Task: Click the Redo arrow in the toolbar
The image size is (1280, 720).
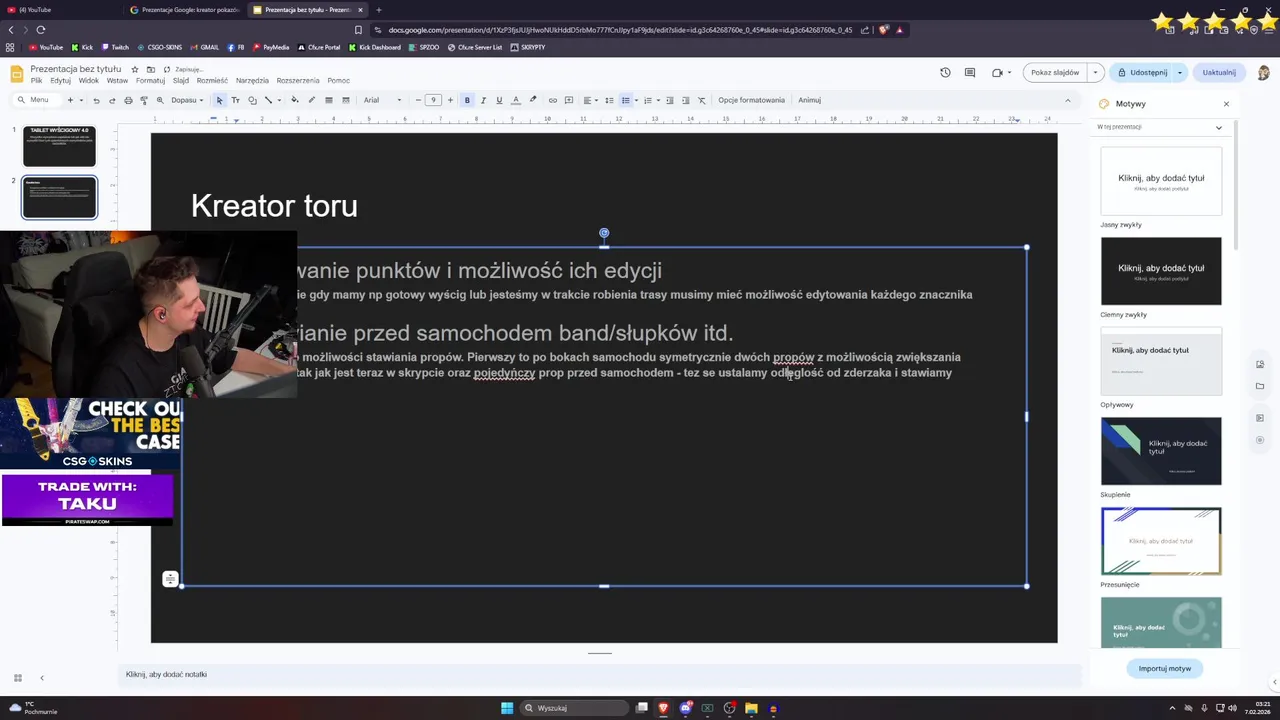Action: coord(111,100)
